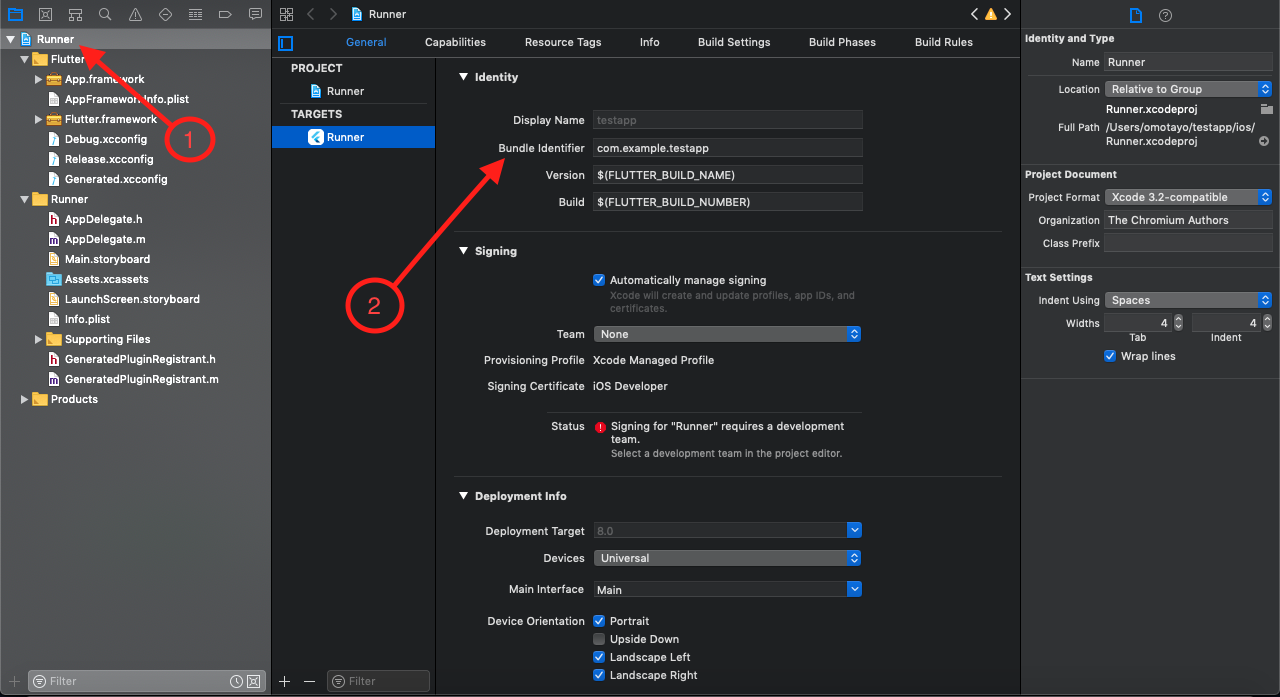The image size is (1280, 697).
Task: Uncheck the Portrait orientation checkbox
Action: point(599,621)
